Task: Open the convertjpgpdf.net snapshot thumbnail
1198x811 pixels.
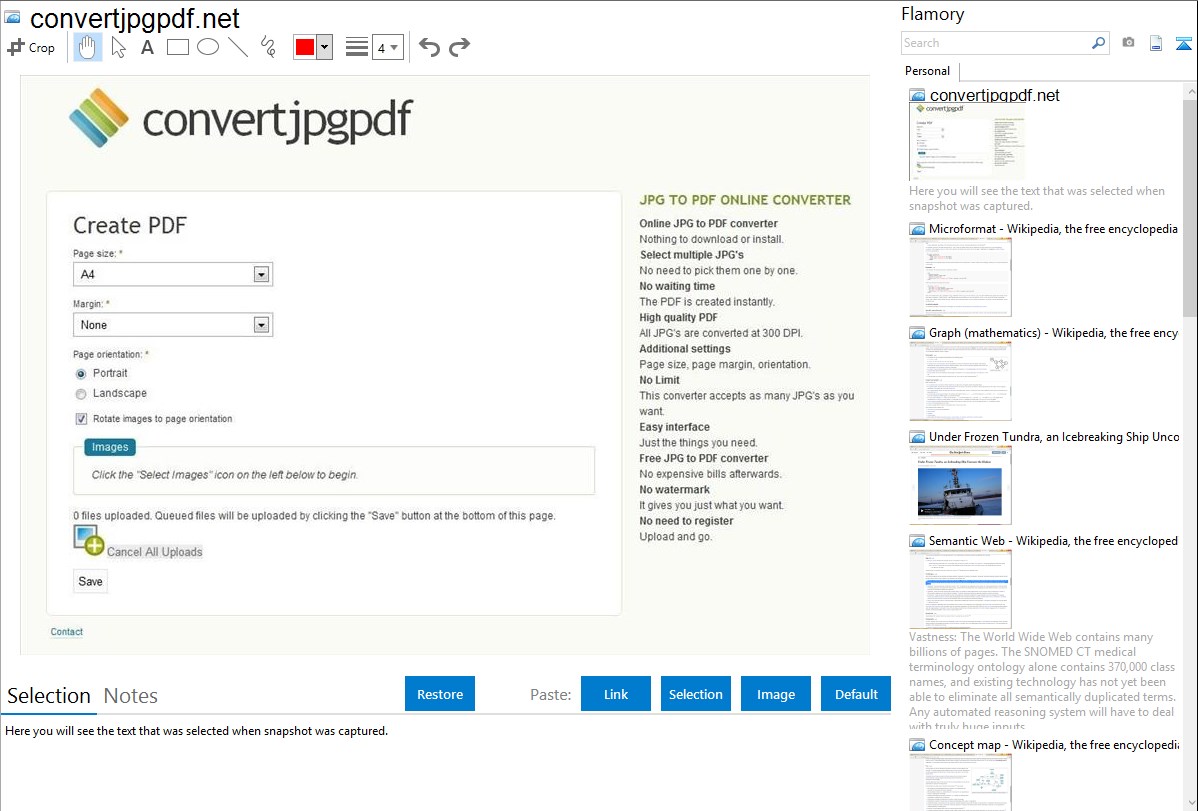Action: coord(966,141)
